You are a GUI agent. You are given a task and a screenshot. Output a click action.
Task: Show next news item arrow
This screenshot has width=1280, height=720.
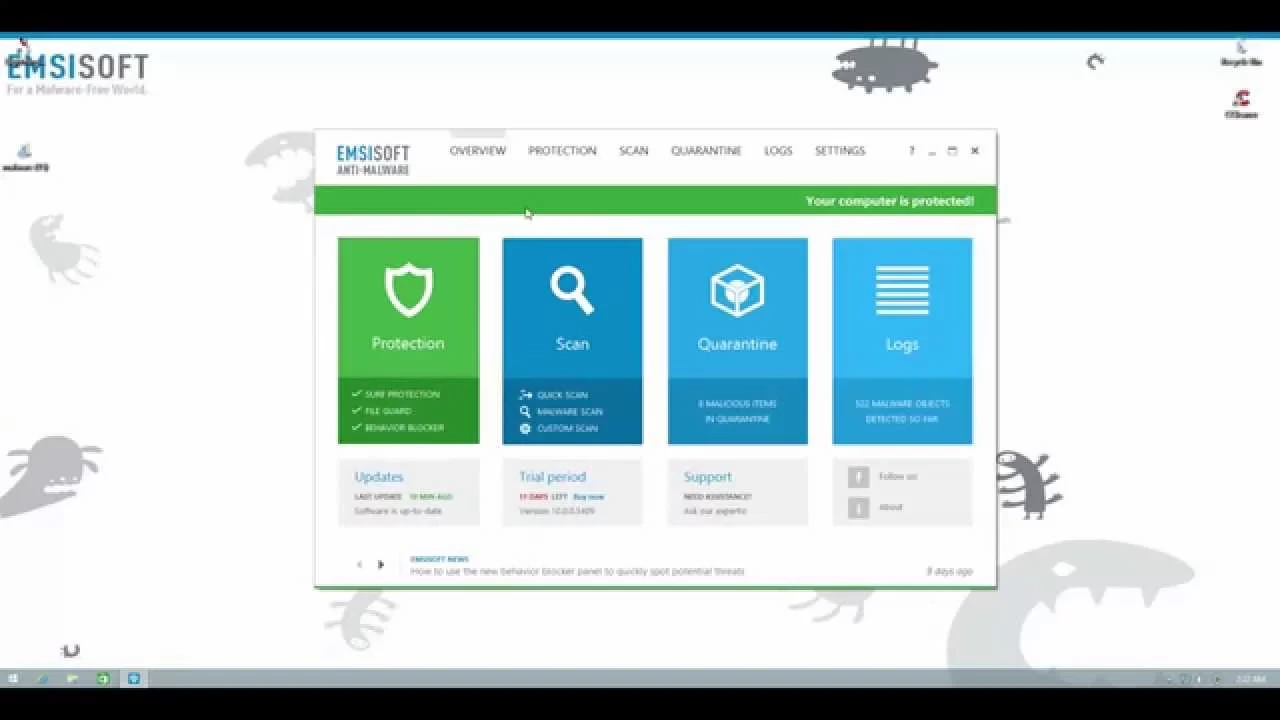pos(381,565)
